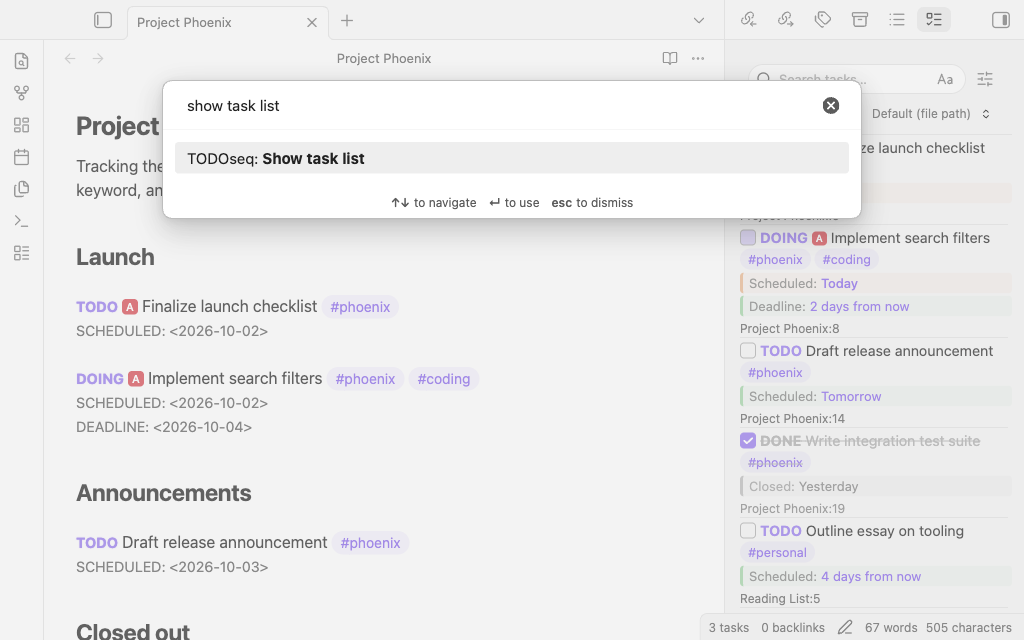Screen dimensions: 1024x640
Task: Open graph view from the ribbon
Action: [22, 93]
